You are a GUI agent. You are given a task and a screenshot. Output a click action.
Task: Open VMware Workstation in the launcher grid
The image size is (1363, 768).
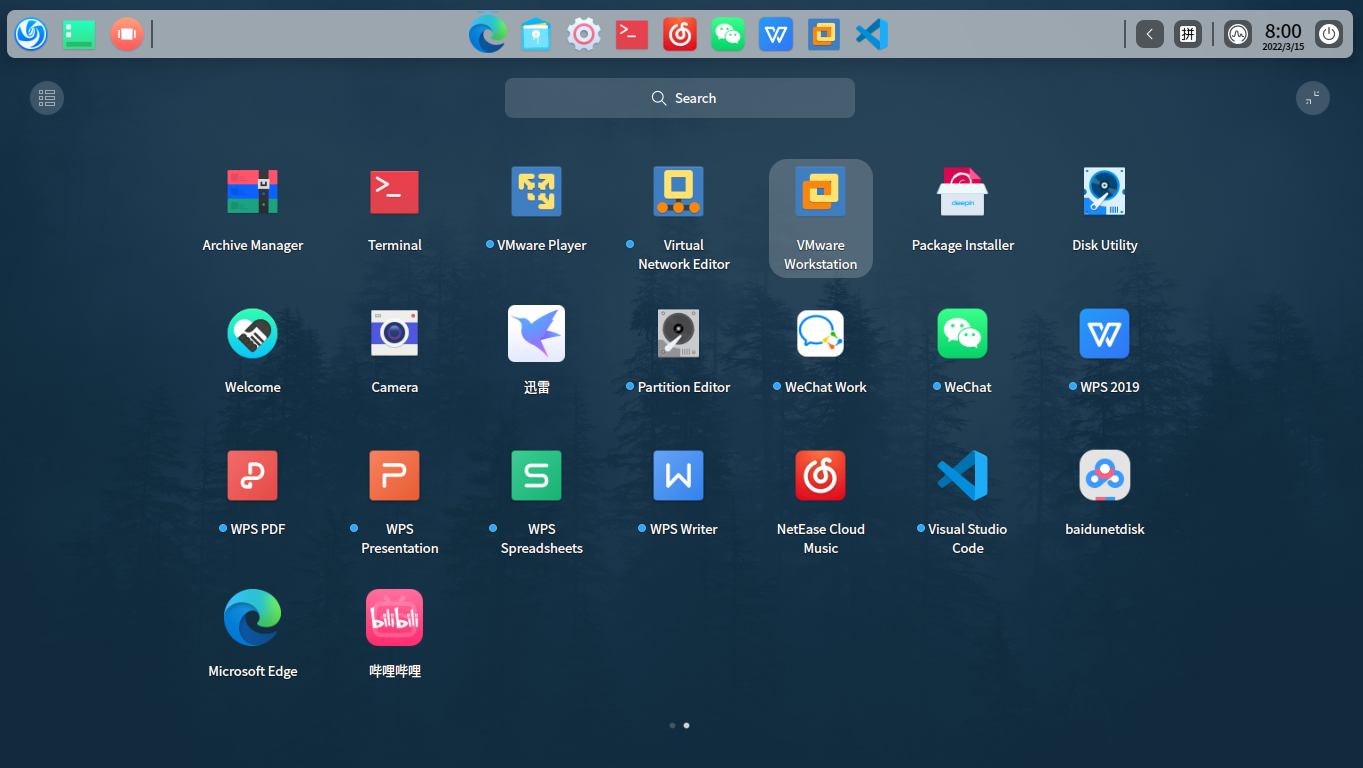tap(821, 219)
